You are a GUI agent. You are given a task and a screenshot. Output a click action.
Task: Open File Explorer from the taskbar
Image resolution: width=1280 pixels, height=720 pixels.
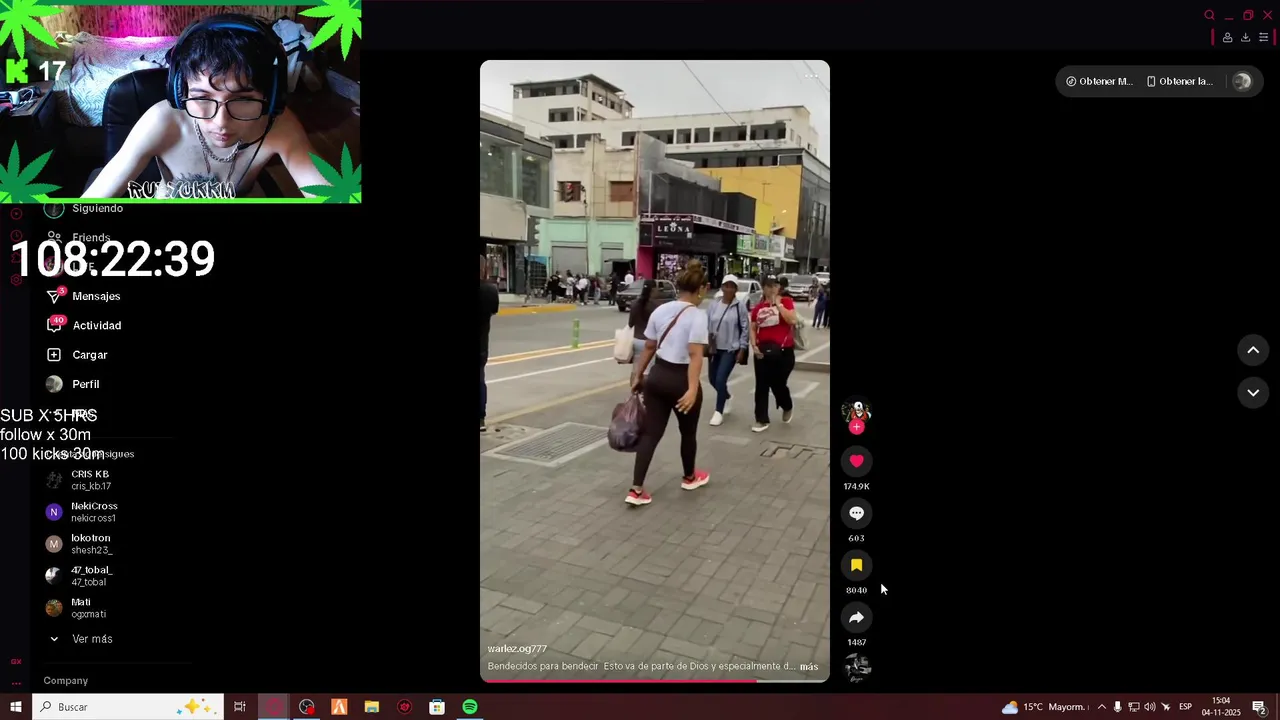(372, 707)
